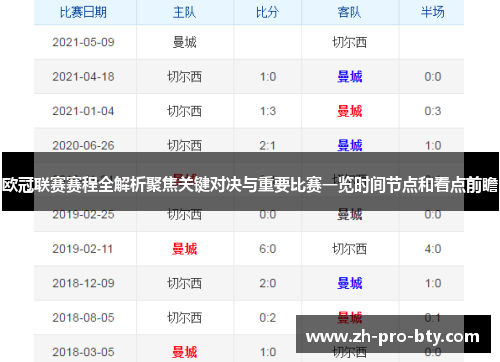
Task: Open red 曼城 link in 2018-03-05 row
Action: (184, 352)
